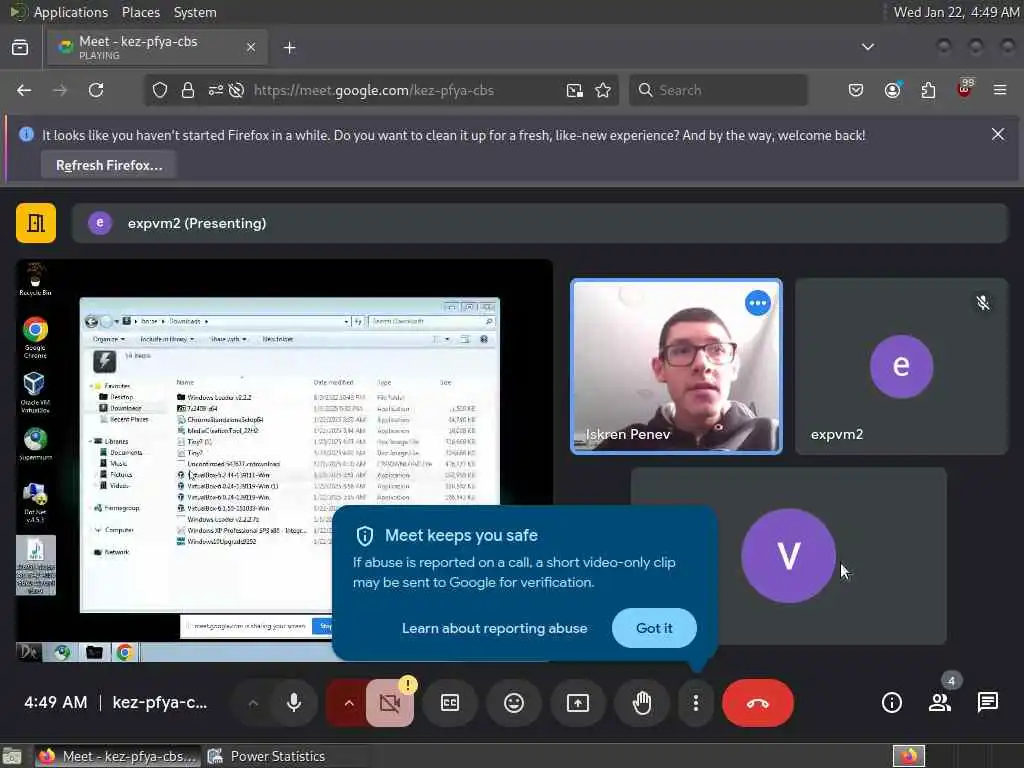This screenshot has width=1024, height=768.
Task: Open Firefox application hamburger menu
Action: (x=1000, y=90)
